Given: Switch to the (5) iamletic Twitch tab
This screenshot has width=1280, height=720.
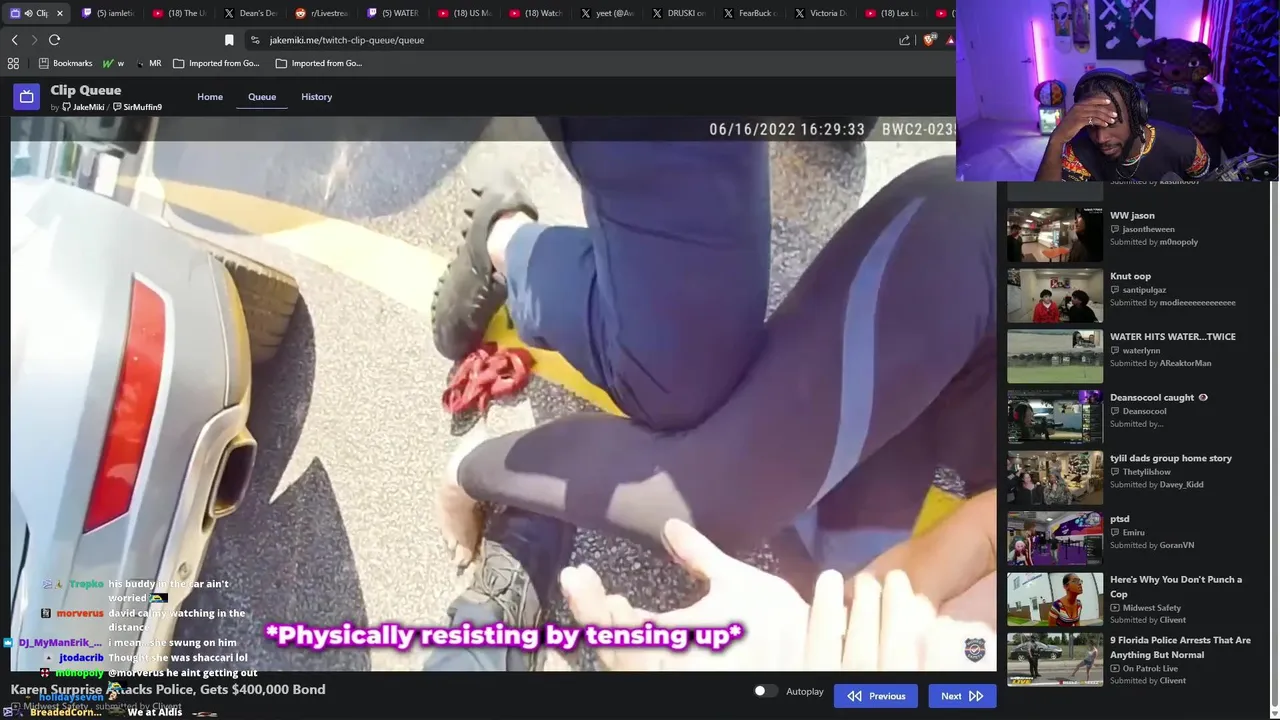Looking at the screenshot, I should pyautogui.click(x=108, y=13).
